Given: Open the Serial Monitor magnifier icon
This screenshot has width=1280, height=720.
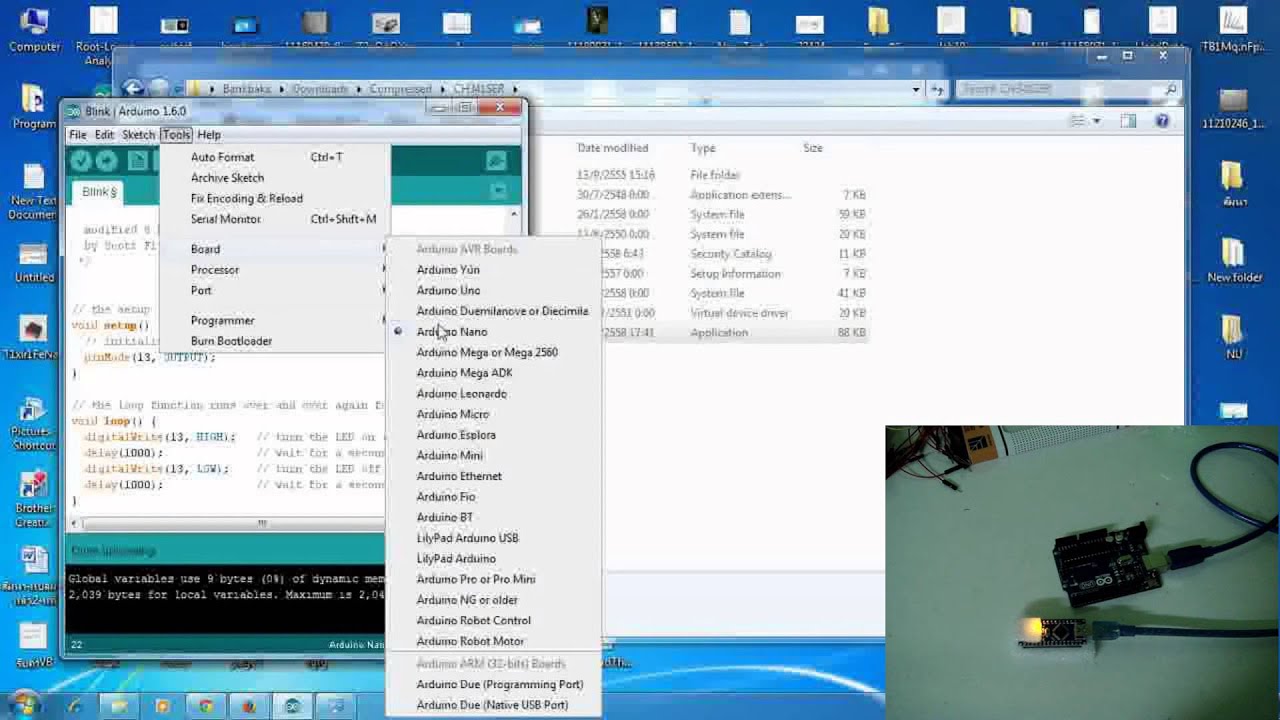Looking at the screenshot, I should pos(496,162).
